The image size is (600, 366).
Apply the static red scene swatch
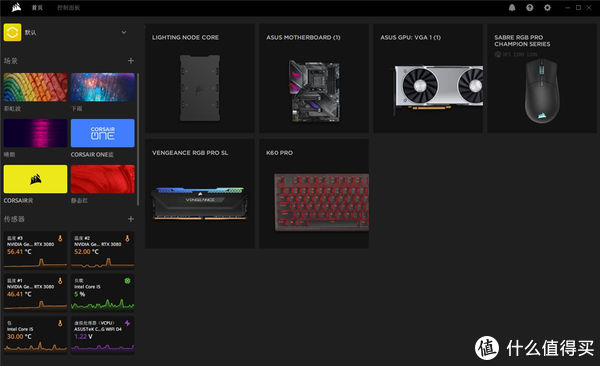[103, 179]
